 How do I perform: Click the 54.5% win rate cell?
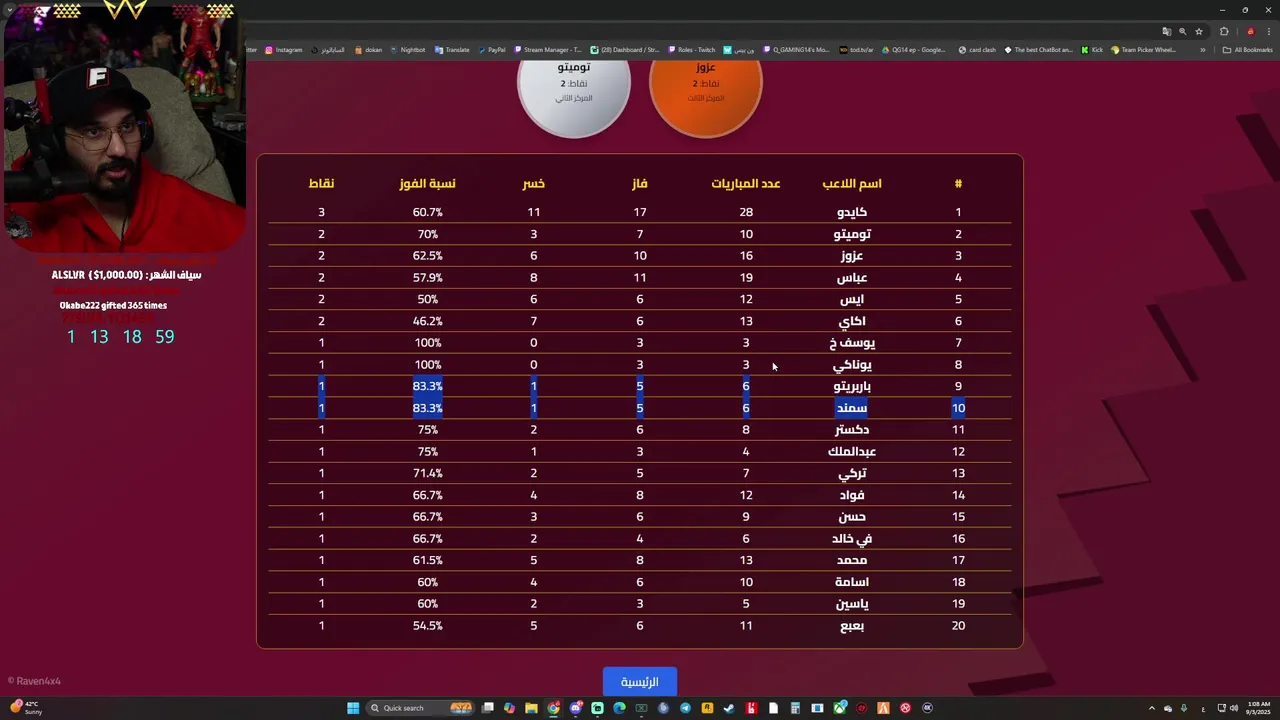tap(427, 626)
